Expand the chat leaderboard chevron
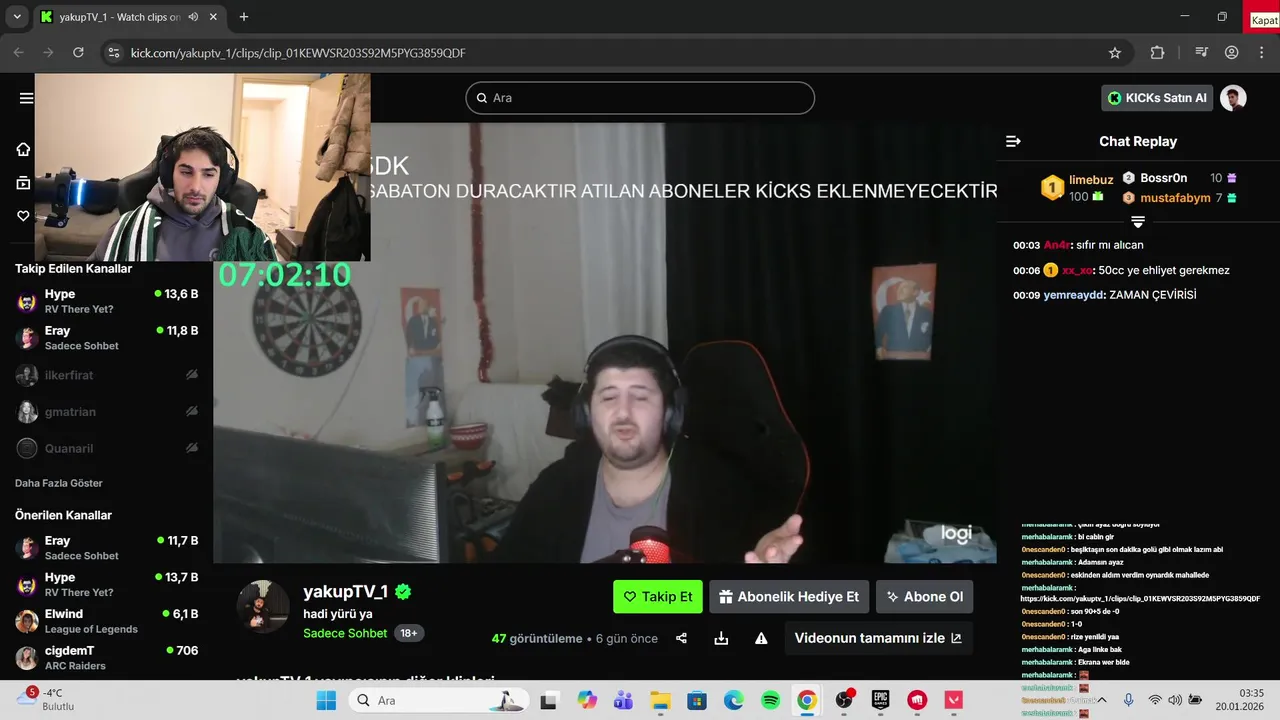 (1137, 221)
